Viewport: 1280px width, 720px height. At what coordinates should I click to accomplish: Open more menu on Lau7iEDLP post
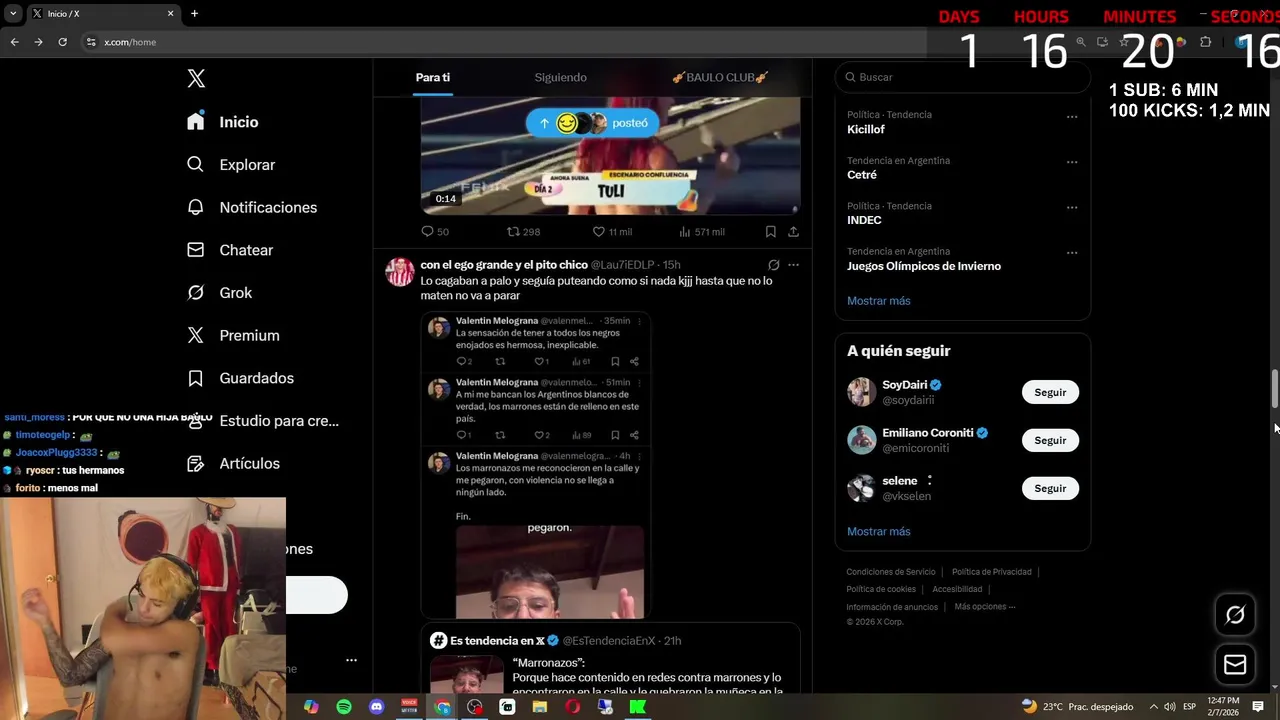[x=793, y=265]
